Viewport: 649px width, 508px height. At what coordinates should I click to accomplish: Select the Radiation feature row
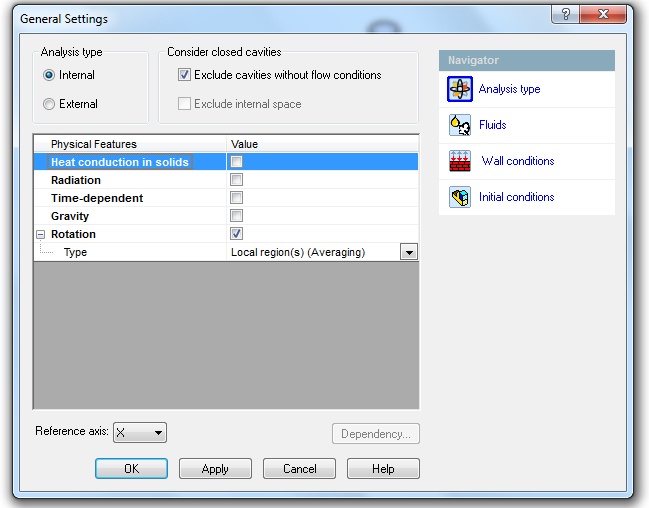coord(226,180)
